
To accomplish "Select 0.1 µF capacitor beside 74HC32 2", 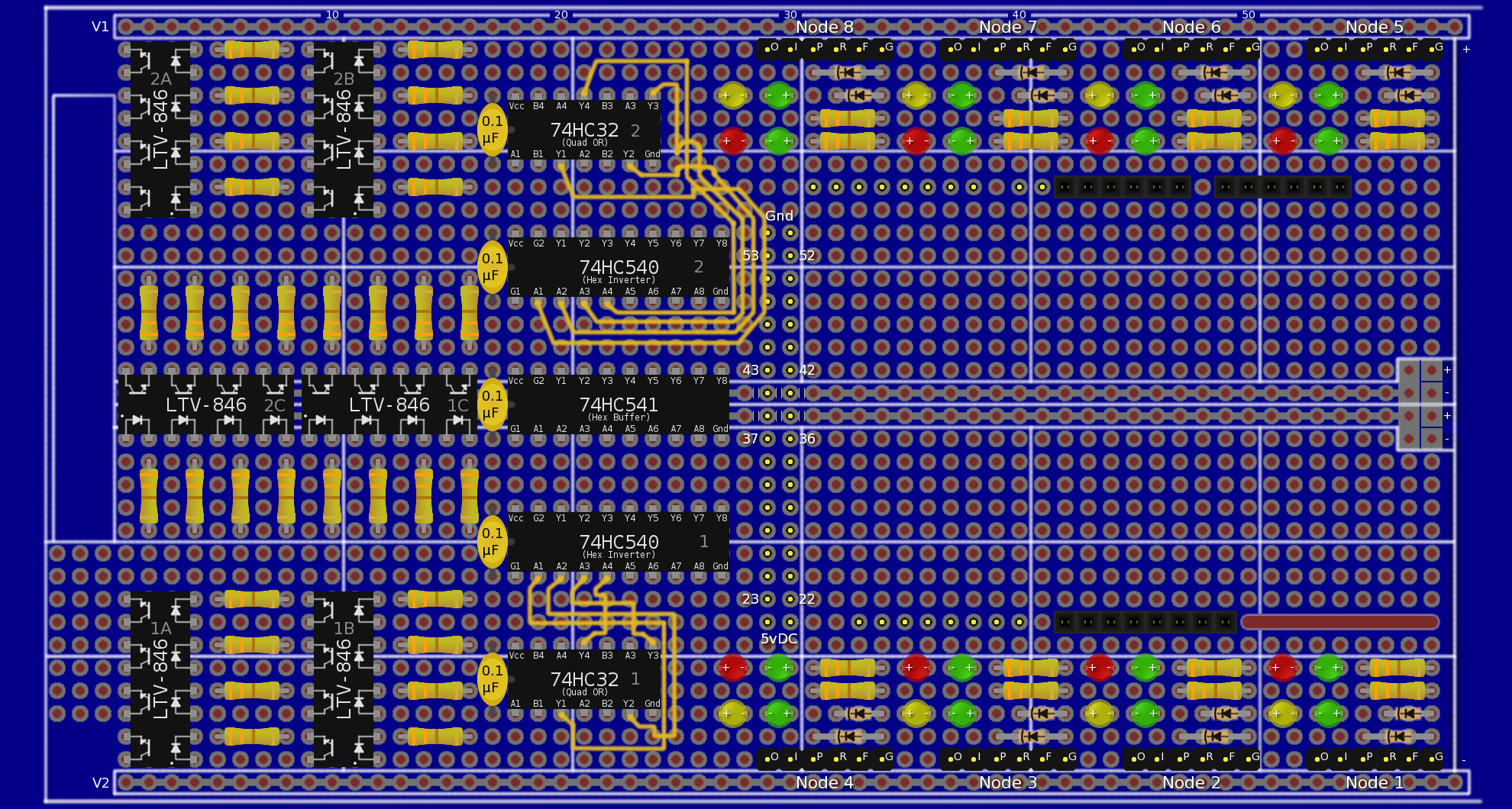I will point(493,130).
